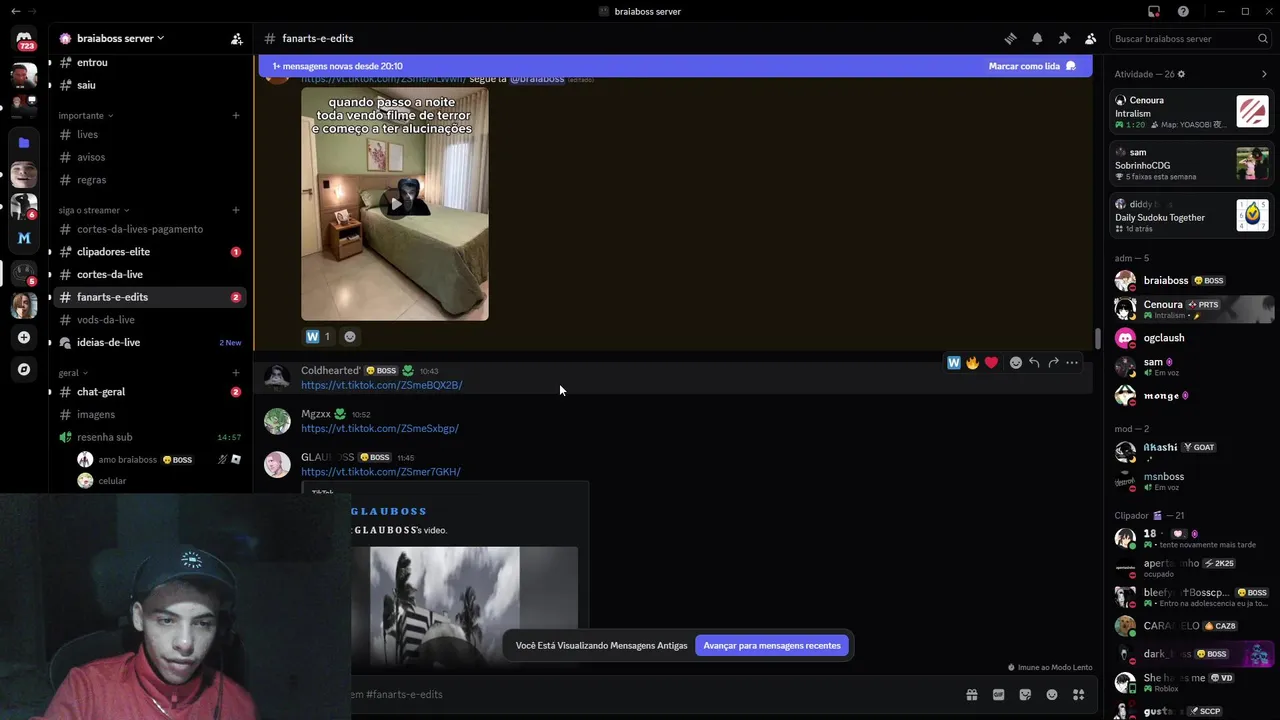Open the Threads icon in channel header
Image resolution: width=1280 pixels, height=720 pixels.
(1010, 38)
